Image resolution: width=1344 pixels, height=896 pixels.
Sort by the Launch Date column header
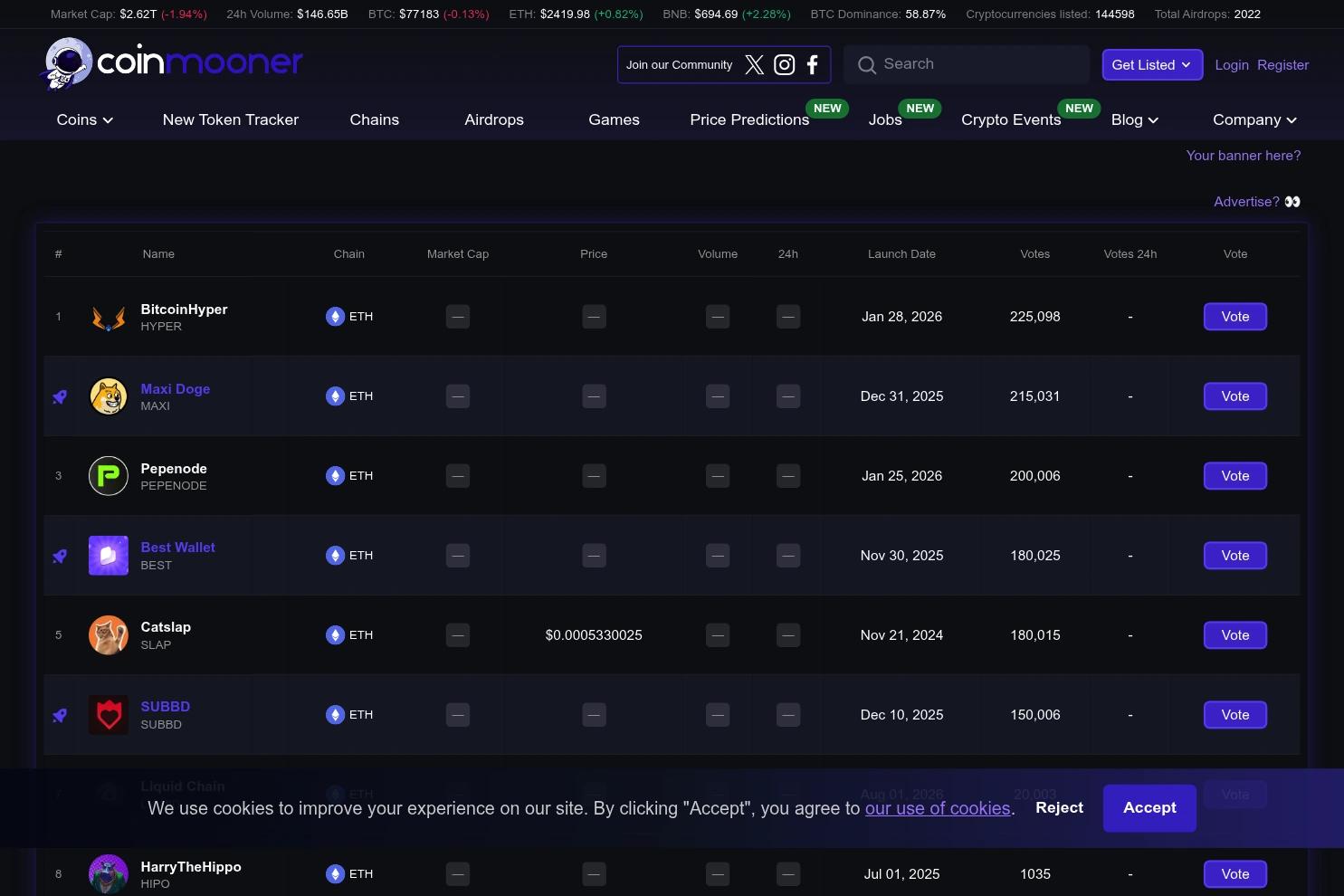point(901,254)
